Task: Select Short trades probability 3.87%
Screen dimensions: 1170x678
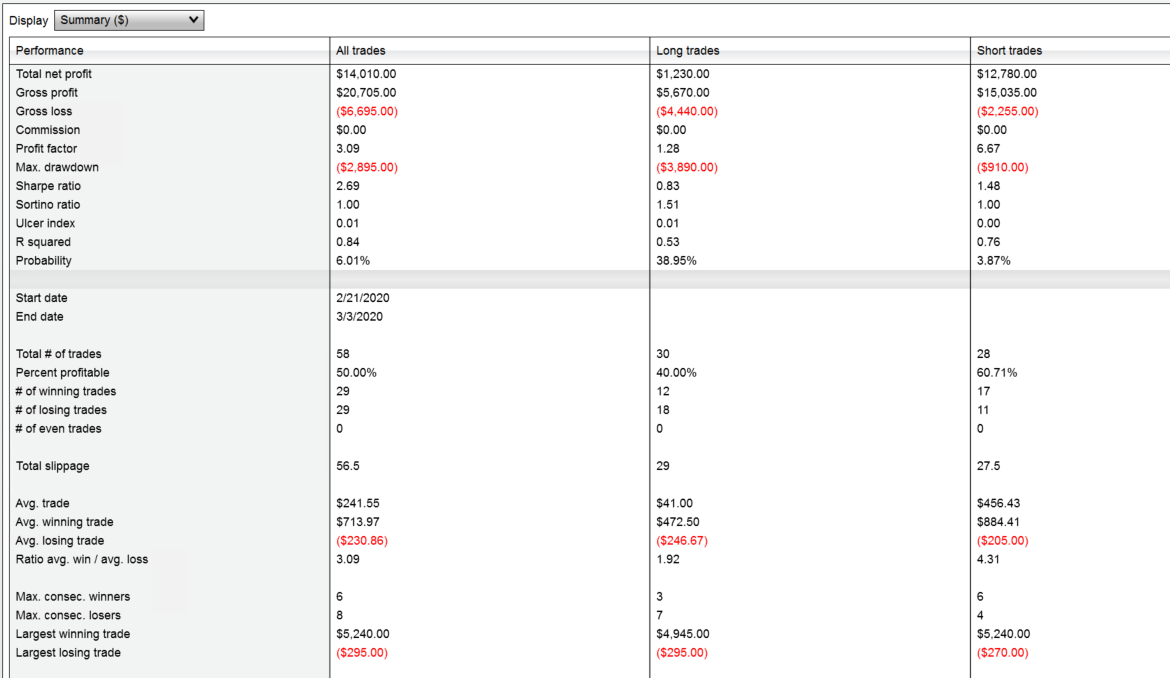Action: pos(993,260)
